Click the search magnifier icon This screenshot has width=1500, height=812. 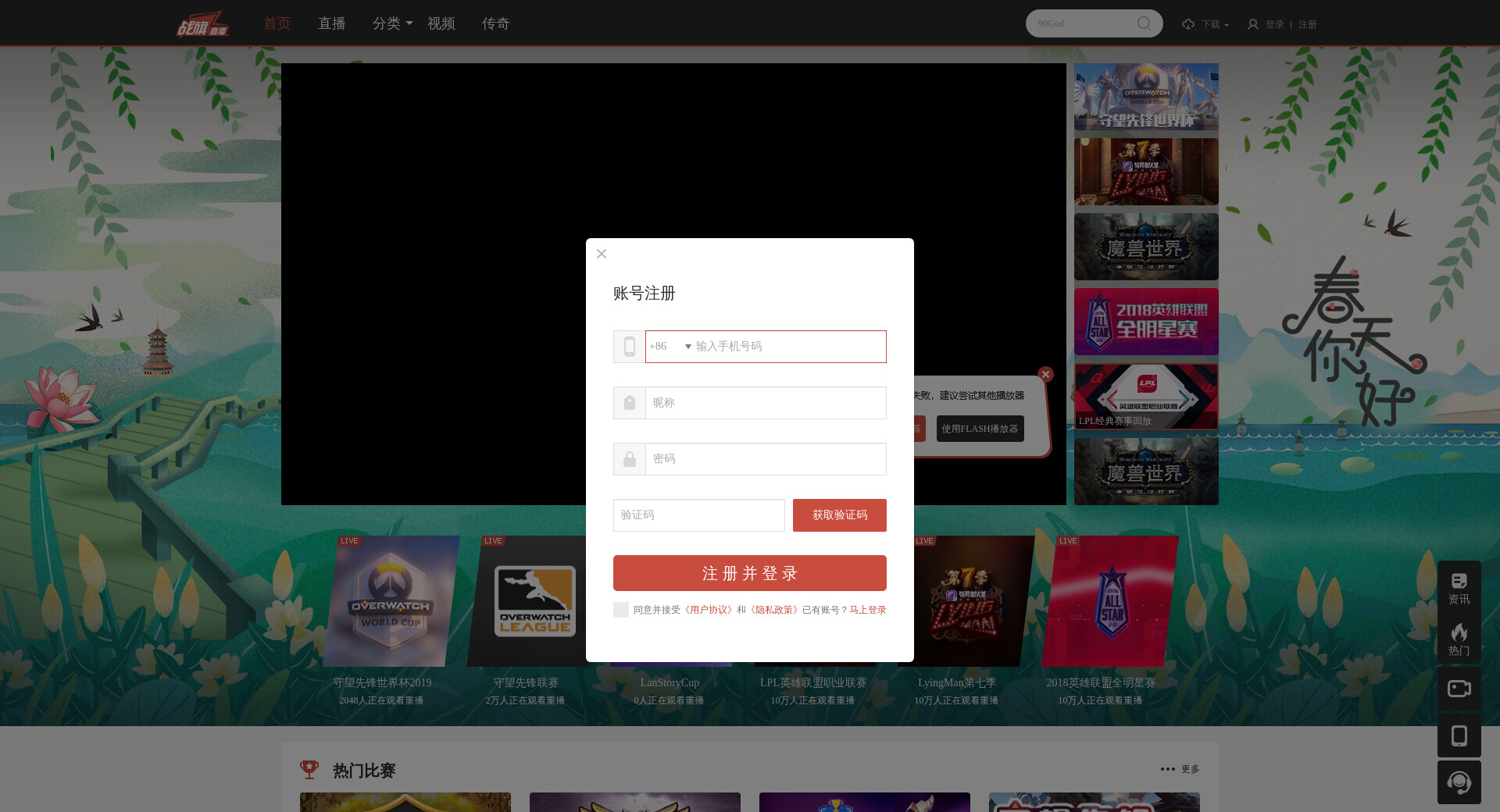click(x=1144, y=23)
